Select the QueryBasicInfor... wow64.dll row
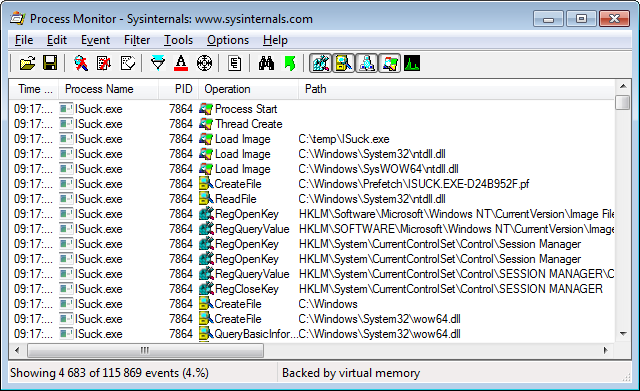 (x=312, y=334)
